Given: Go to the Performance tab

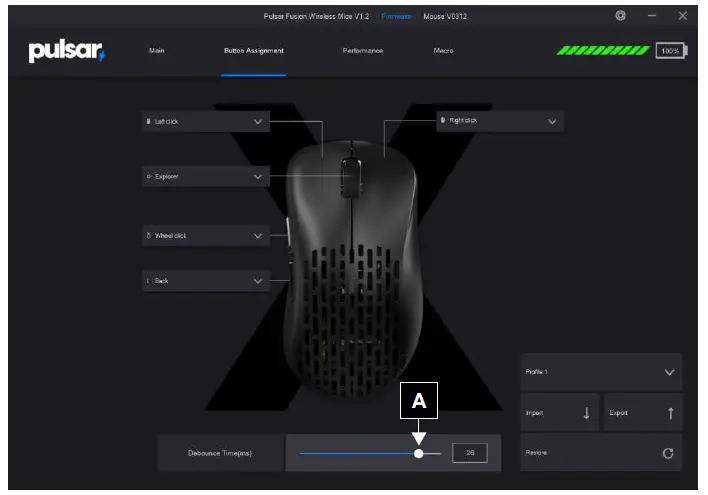Looking at the screenshot, I should [x=363, y=51].
